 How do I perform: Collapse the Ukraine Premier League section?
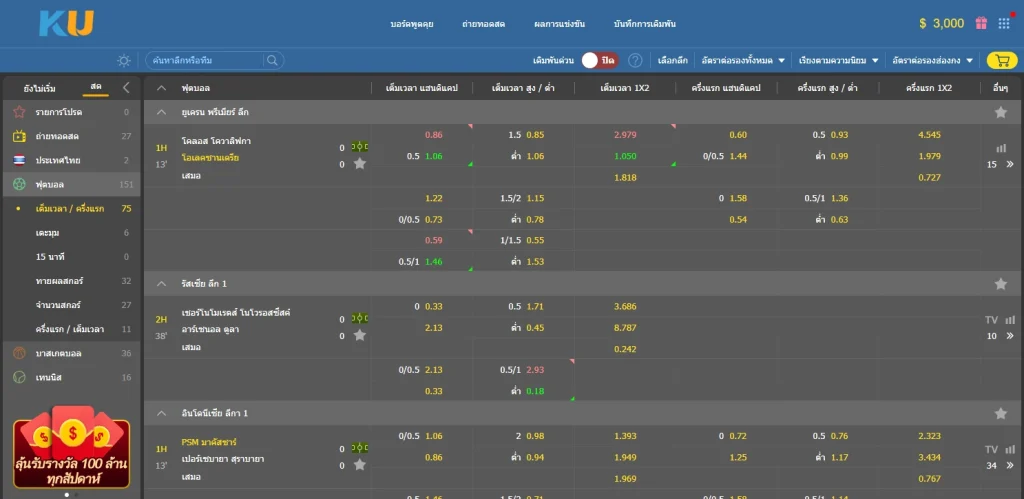point(161,112)
